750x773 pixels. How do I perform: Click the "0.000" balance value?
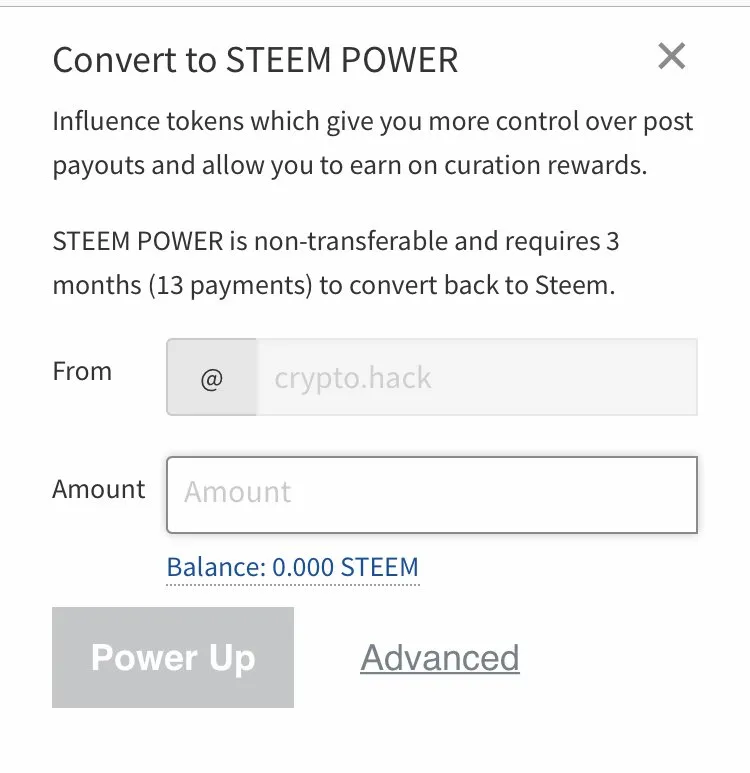point(303,568)
